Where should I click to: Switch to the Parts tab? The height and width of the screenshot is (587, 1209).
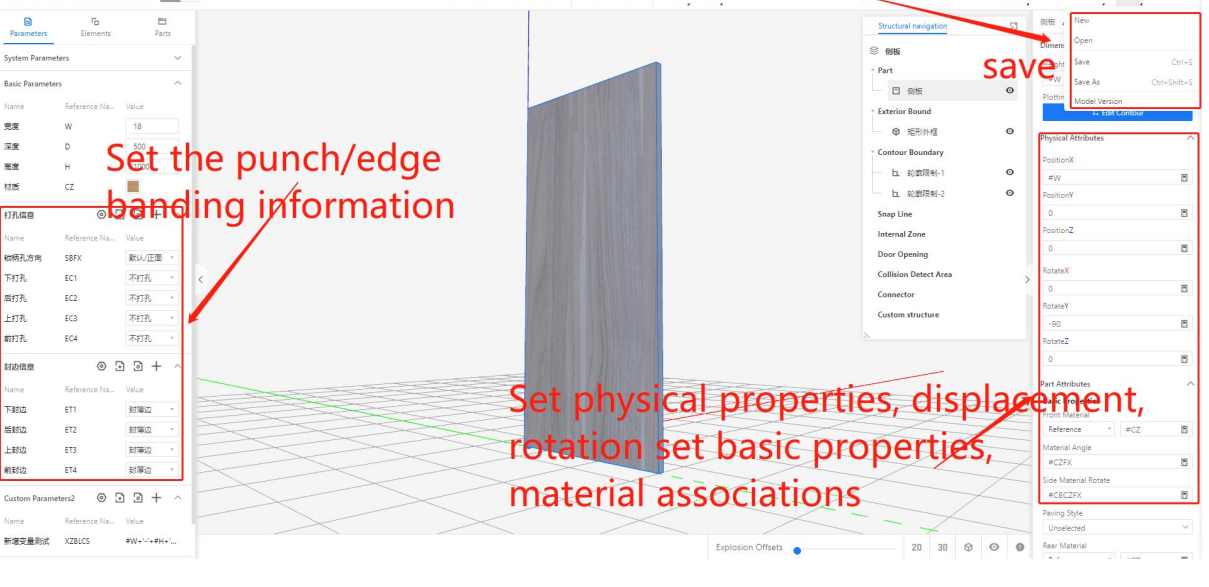pos(162,27)
